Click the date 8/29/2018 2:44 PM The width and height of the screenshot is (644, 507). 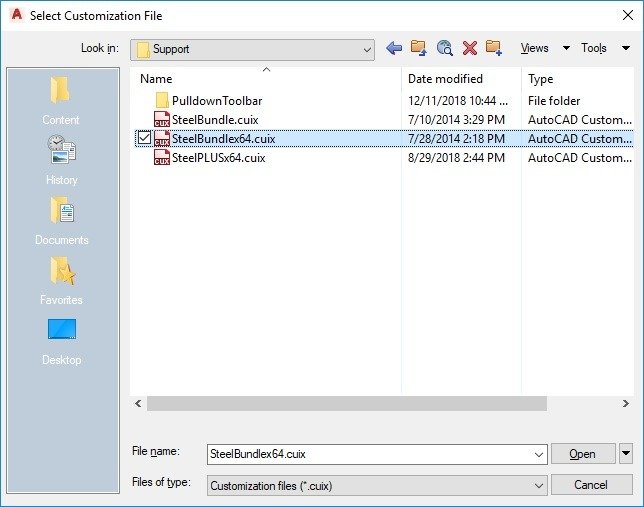tap(456, 157)
